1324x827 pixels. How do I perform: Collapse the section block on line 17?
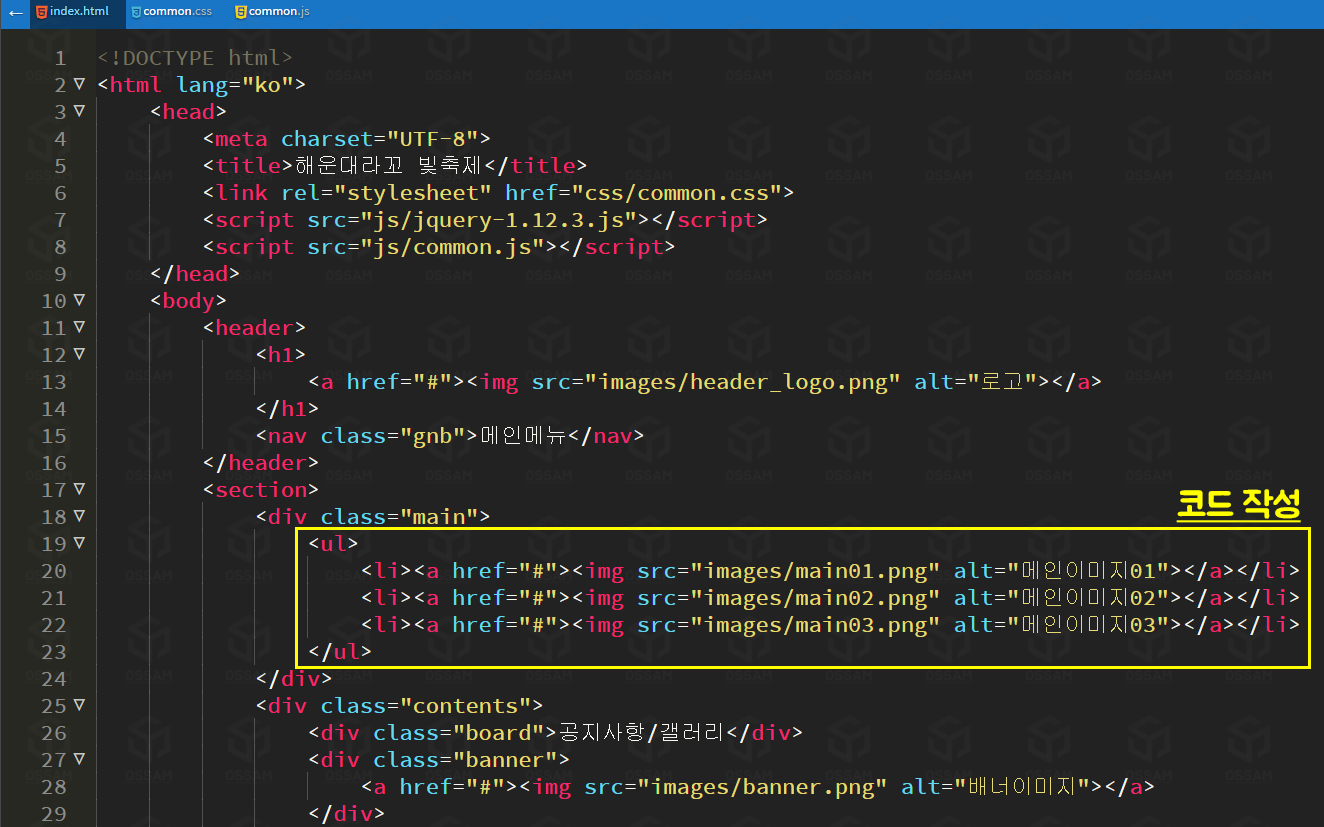pyautogui.click(x=79, y=489)
